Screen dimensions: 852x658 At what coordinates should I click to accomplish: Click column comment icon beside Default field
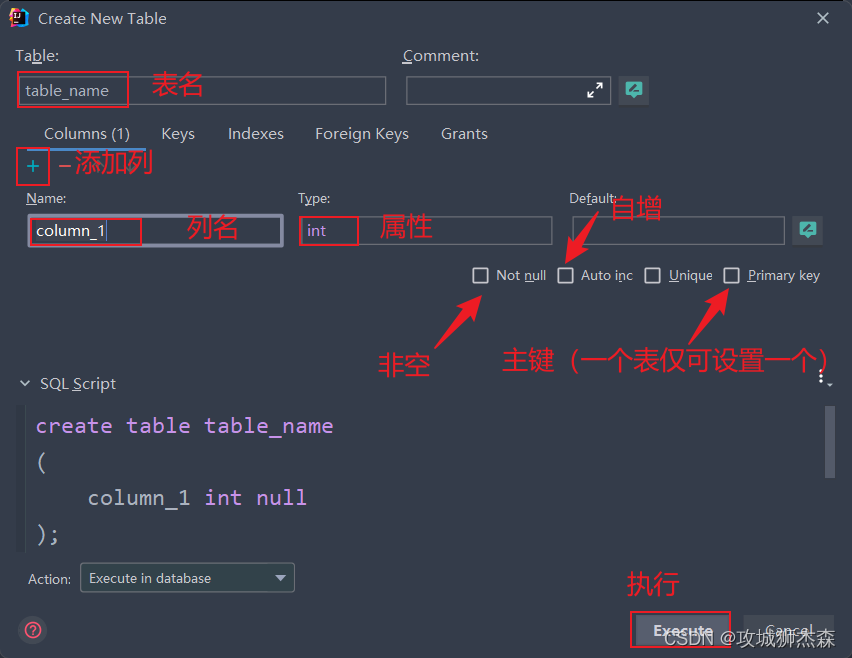(807, 230)
